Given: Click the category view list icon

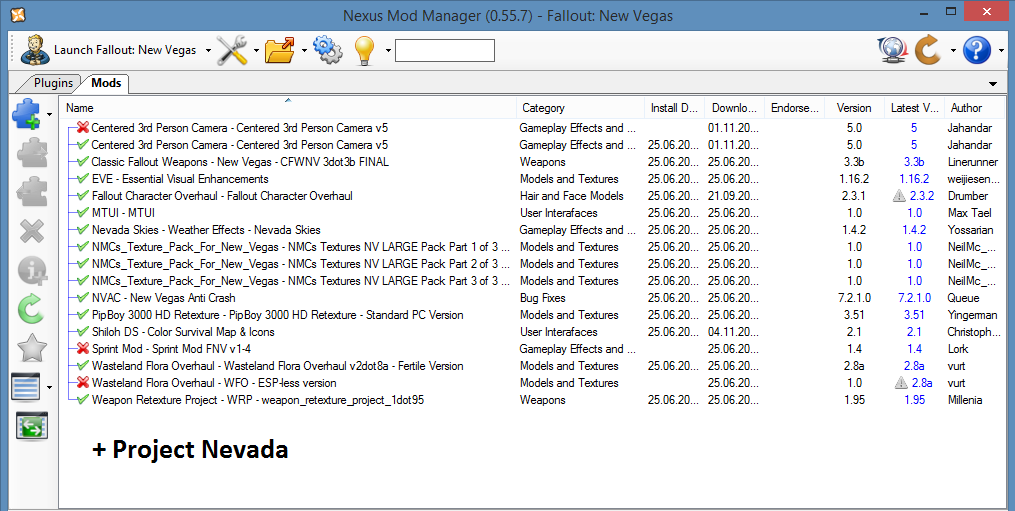Looking at the screenshot, I should (26, 387).
